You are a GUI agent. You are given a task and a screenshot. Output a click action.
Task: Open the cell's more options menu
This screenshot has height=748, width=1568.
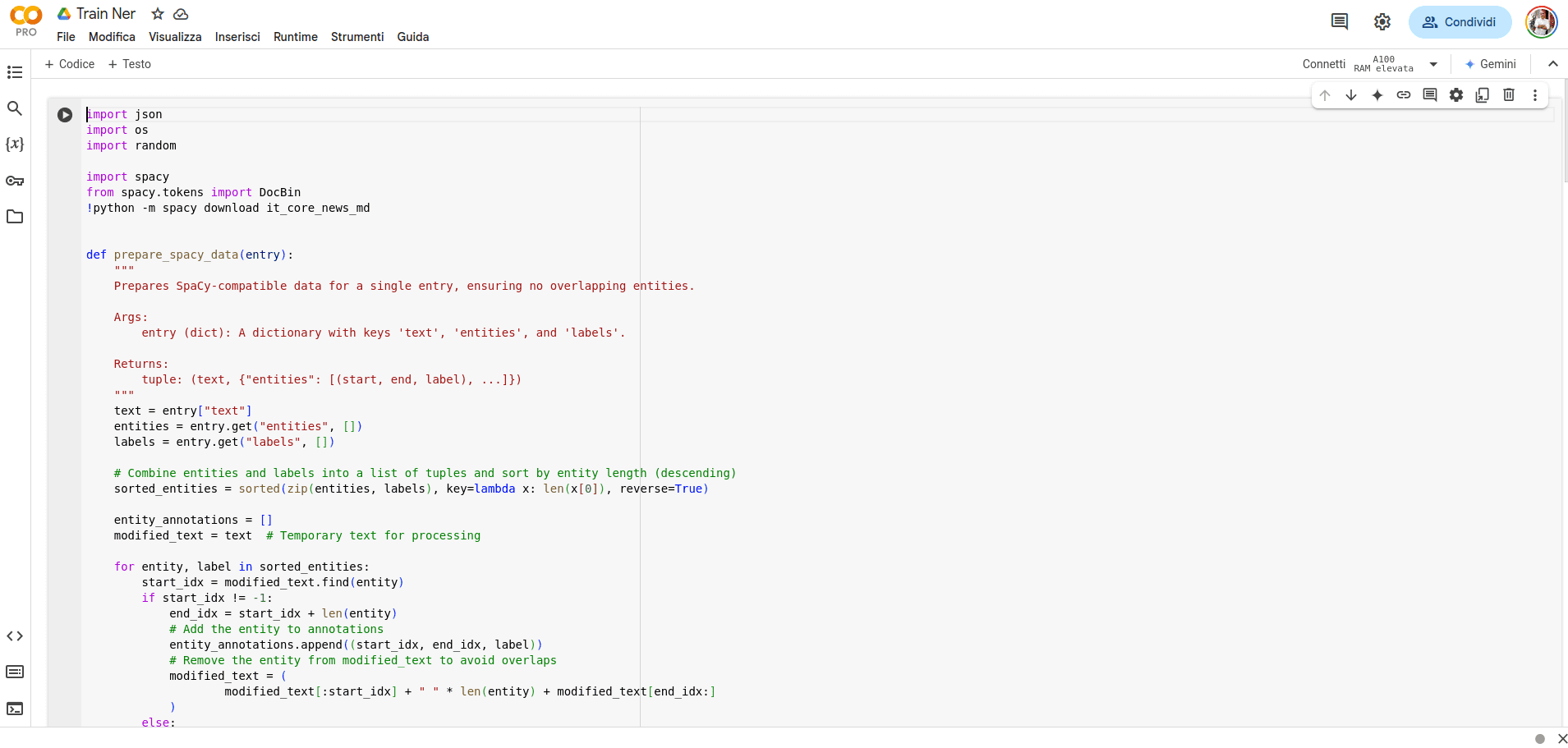pyautogui.click(x=1535, y=95)
